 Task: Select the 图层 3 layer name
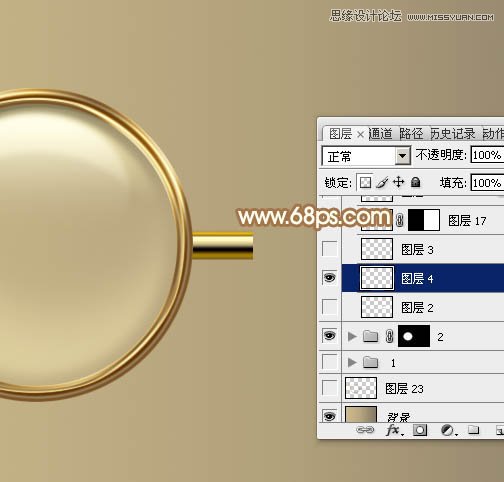(417, 250)
